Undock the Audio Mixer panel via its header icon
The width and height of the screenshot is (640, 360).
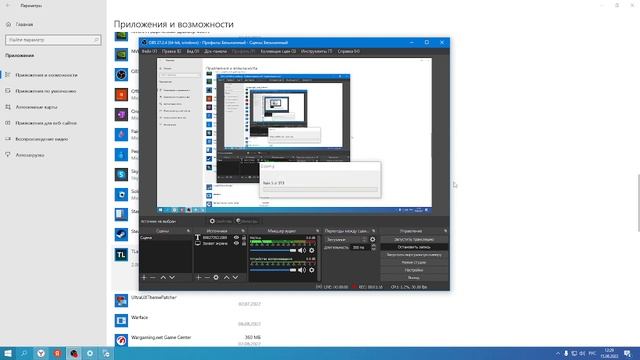pyautogui.click(x=317, y=231)
